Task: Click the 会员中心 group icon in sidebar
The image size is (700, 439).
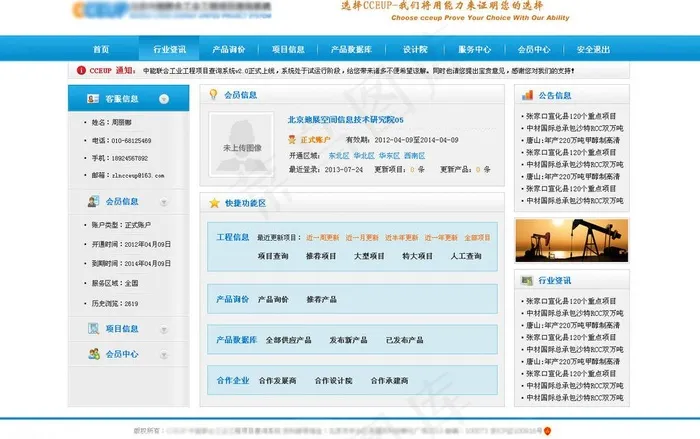Action: (x=93, y=353)
